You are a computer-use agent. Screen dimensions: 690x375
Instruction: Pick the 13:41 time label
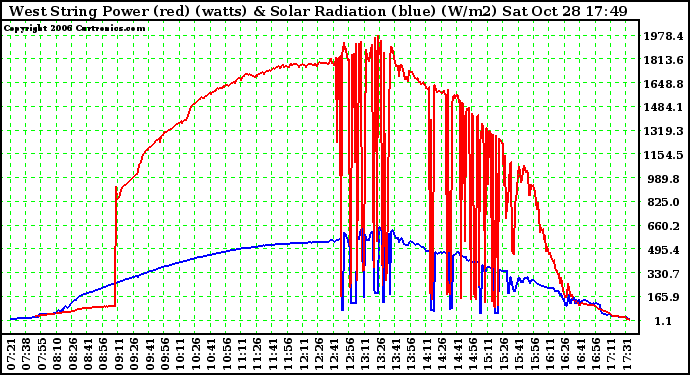pos(396,354)
